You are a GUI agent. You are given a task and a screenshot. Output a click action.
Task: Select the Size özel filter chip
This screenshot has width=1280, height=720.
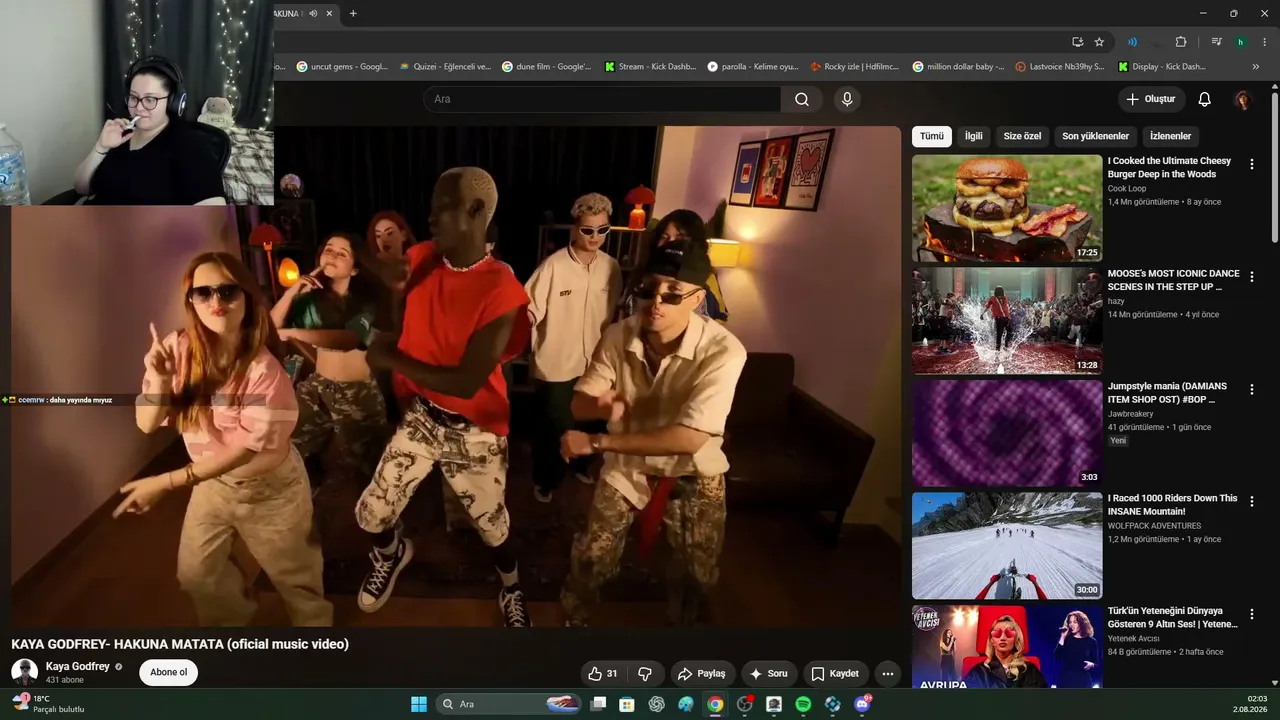pos(1023,136)
